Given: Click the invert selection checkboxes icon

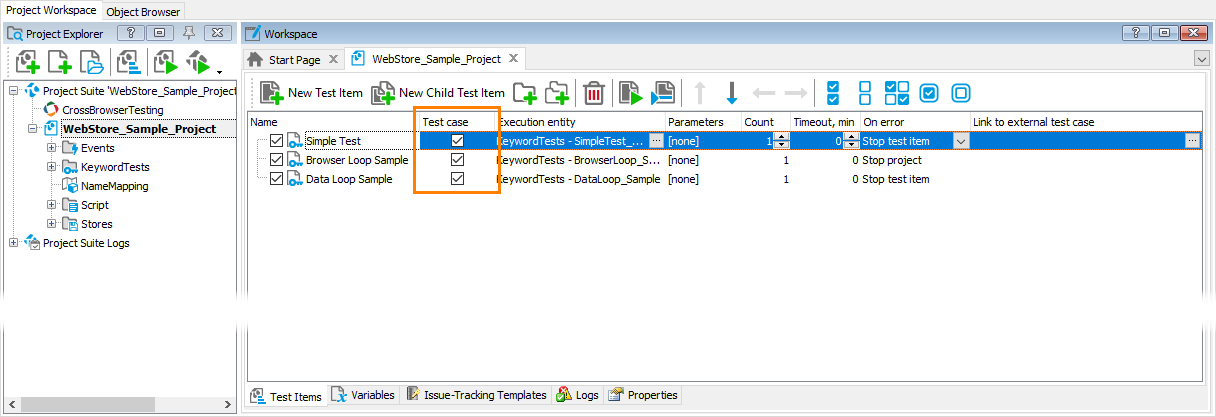Looking at the screenshot, I should point(897,93).
